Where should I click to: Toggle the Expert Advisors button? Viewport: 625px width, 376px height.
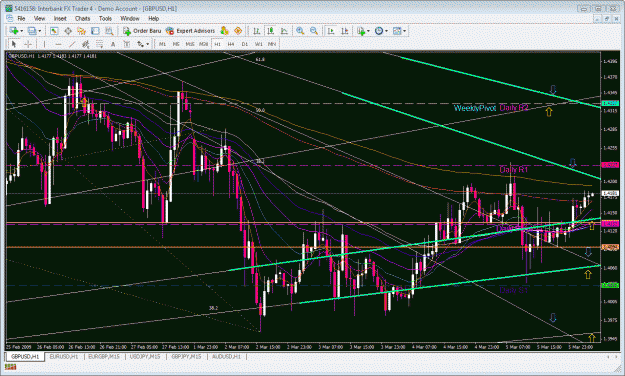190,31
